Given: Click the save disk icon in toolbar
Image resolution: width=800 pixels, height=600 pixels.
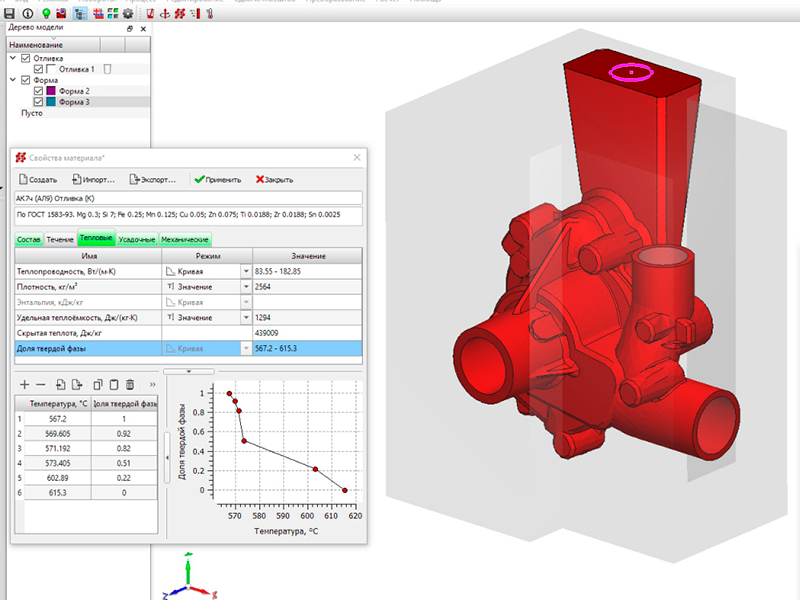Looking at the screenshot, I should [10, 14].
